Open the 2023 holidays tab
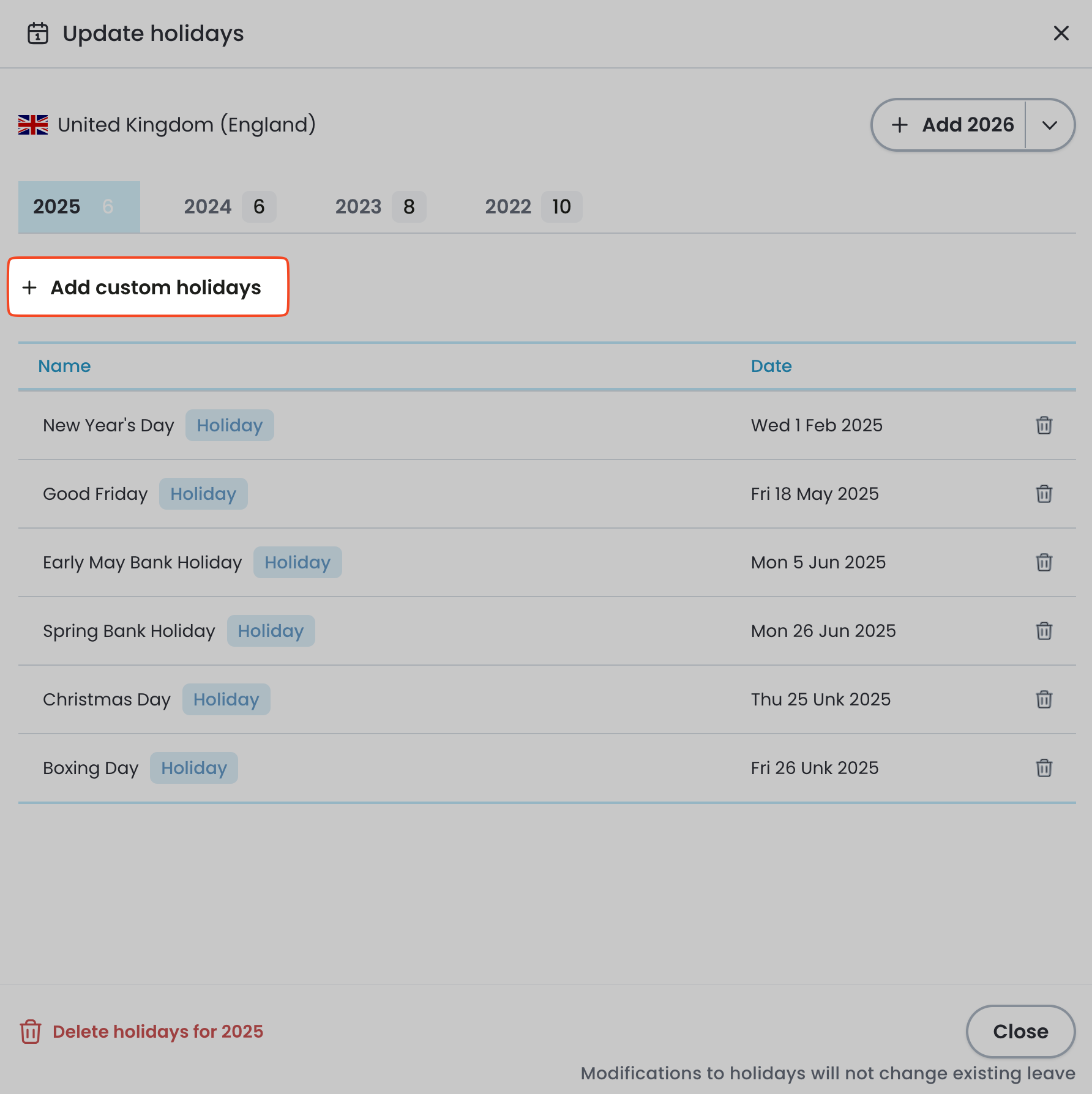This screenshot has height=1094, width=1092. 380,207
